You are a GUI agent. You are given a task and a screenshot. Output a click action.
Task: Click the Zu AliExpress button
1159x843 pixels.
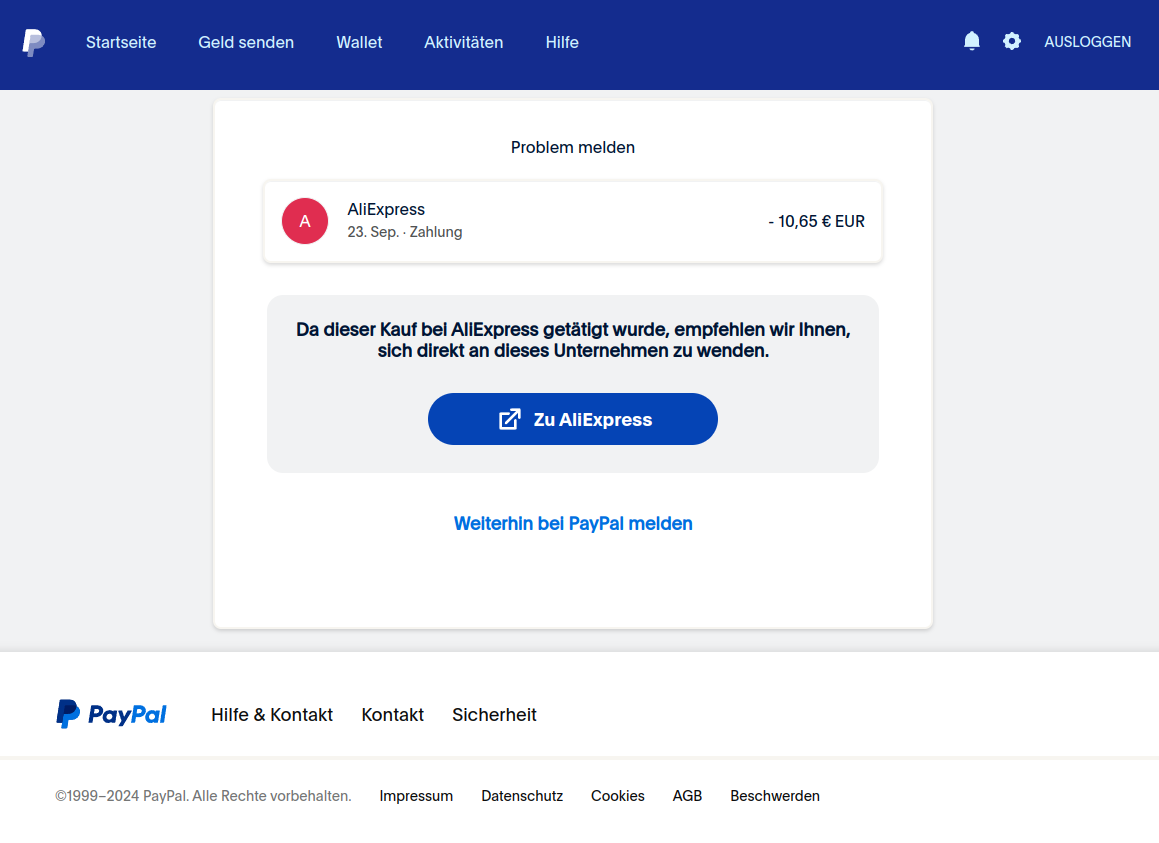(x=573, y=419)
